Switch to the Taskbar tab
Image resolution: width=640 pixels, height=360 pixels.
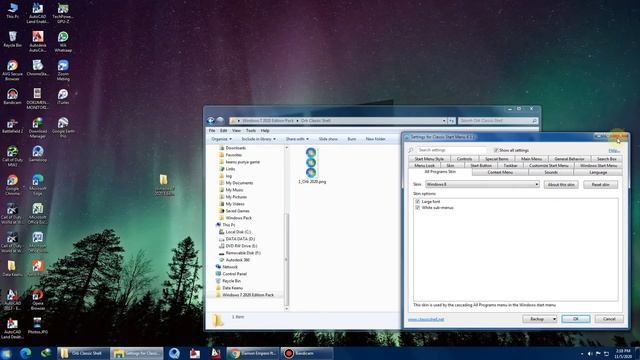(510, 166)
